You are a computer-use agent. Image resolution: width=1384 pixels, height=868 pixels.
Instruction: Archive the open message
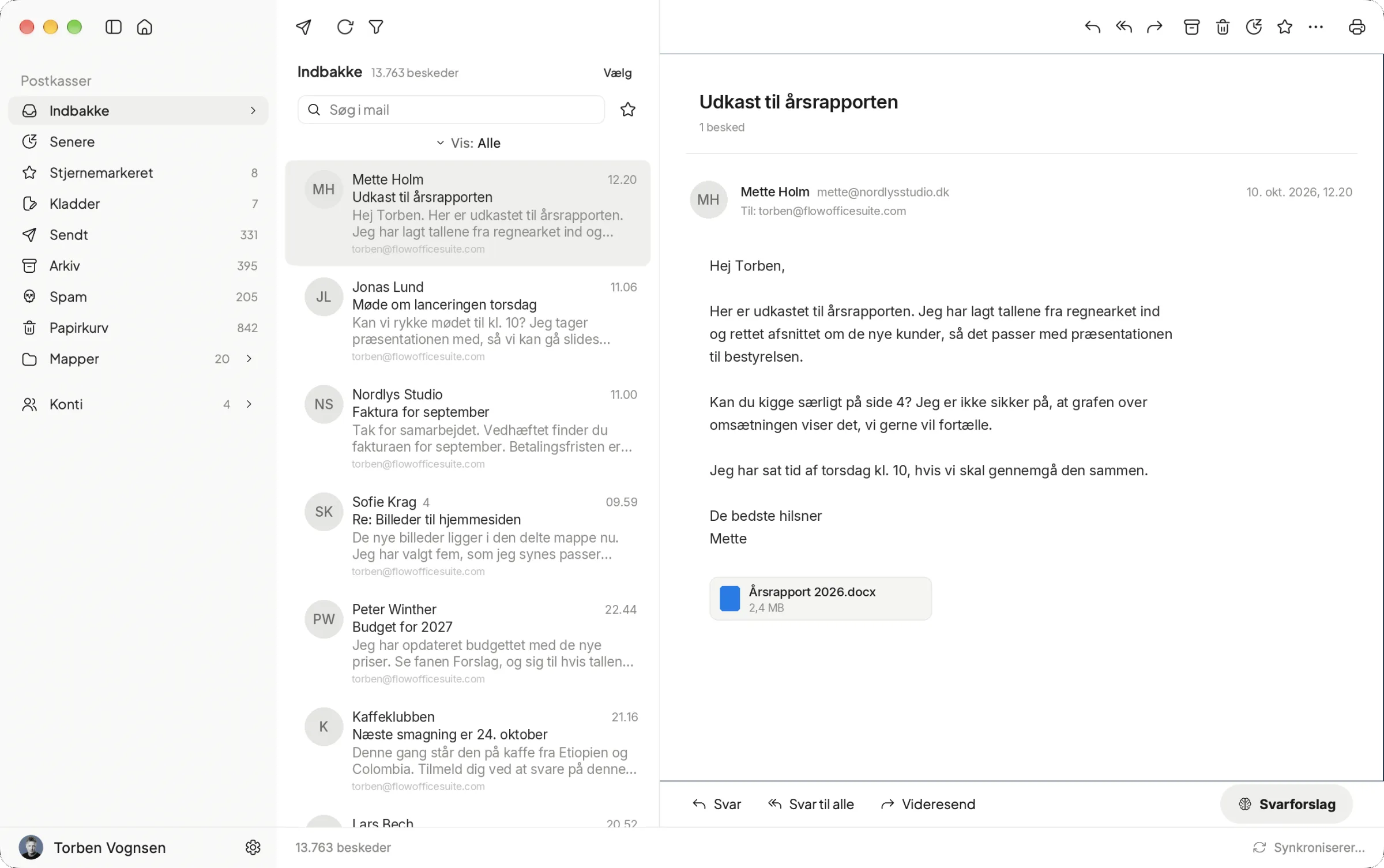1191,27
